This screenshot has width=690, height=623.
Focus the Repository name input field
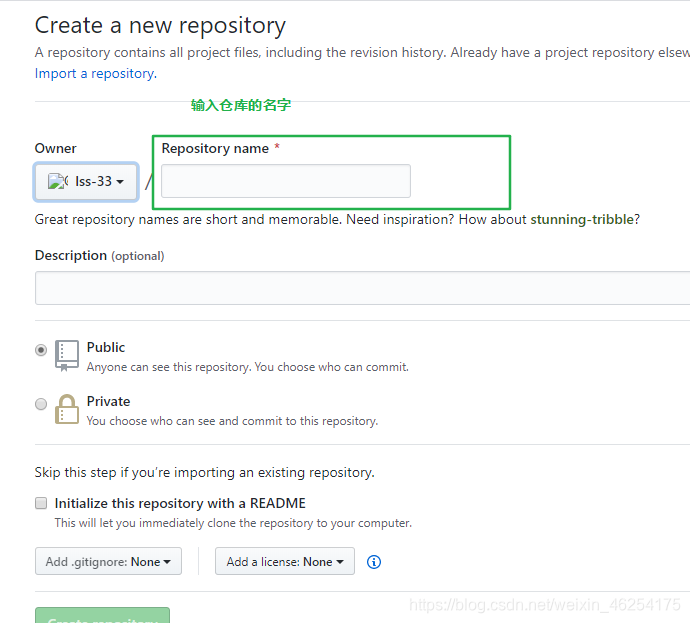click(286, 181)
